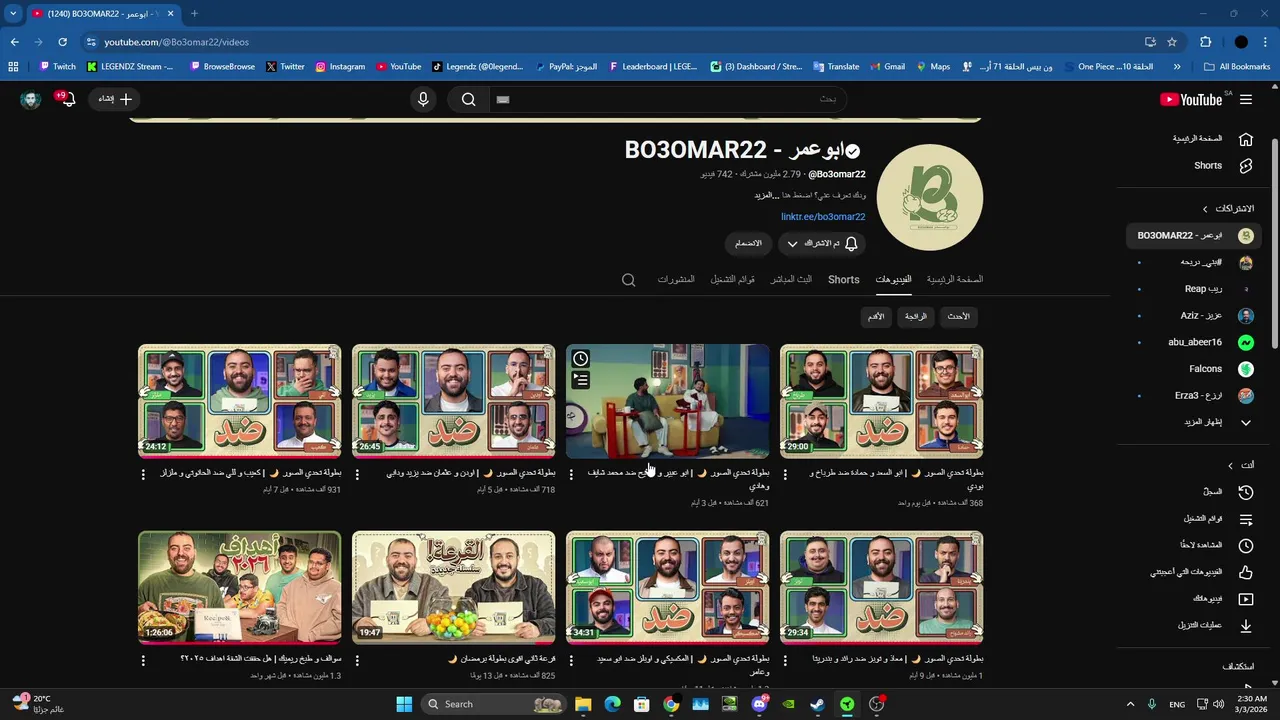Click the YouTube search input field
The height and width of the screenshot is (720, 1280).
pyautogui.click(x=670, y=99)
